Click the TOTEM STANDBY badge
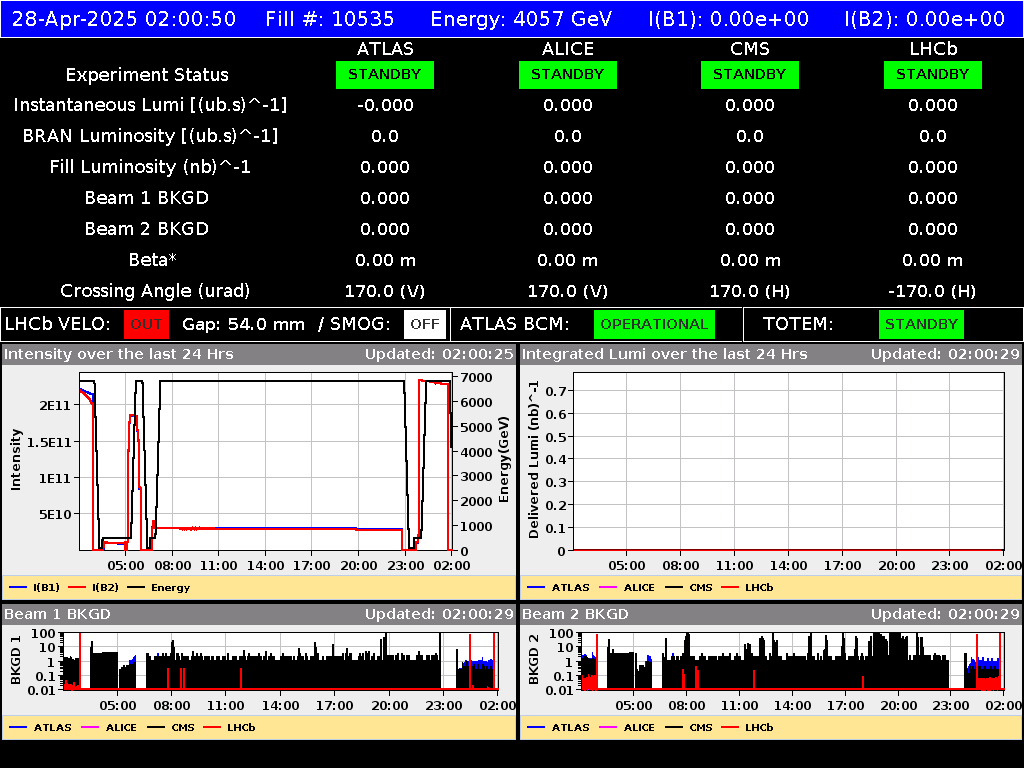The image size is (1024, 768). (x=921, y=325)
